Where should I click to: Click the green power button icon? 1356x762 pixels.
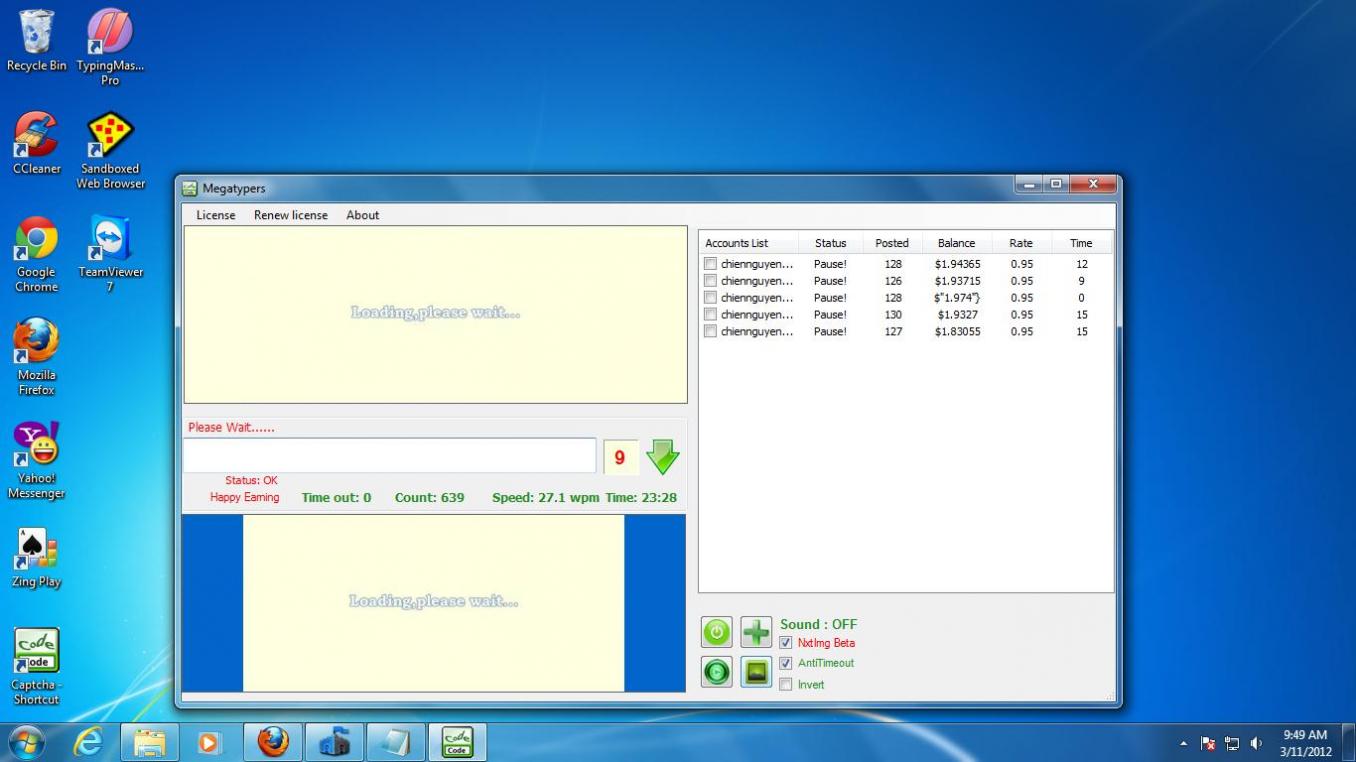point(716,632)
